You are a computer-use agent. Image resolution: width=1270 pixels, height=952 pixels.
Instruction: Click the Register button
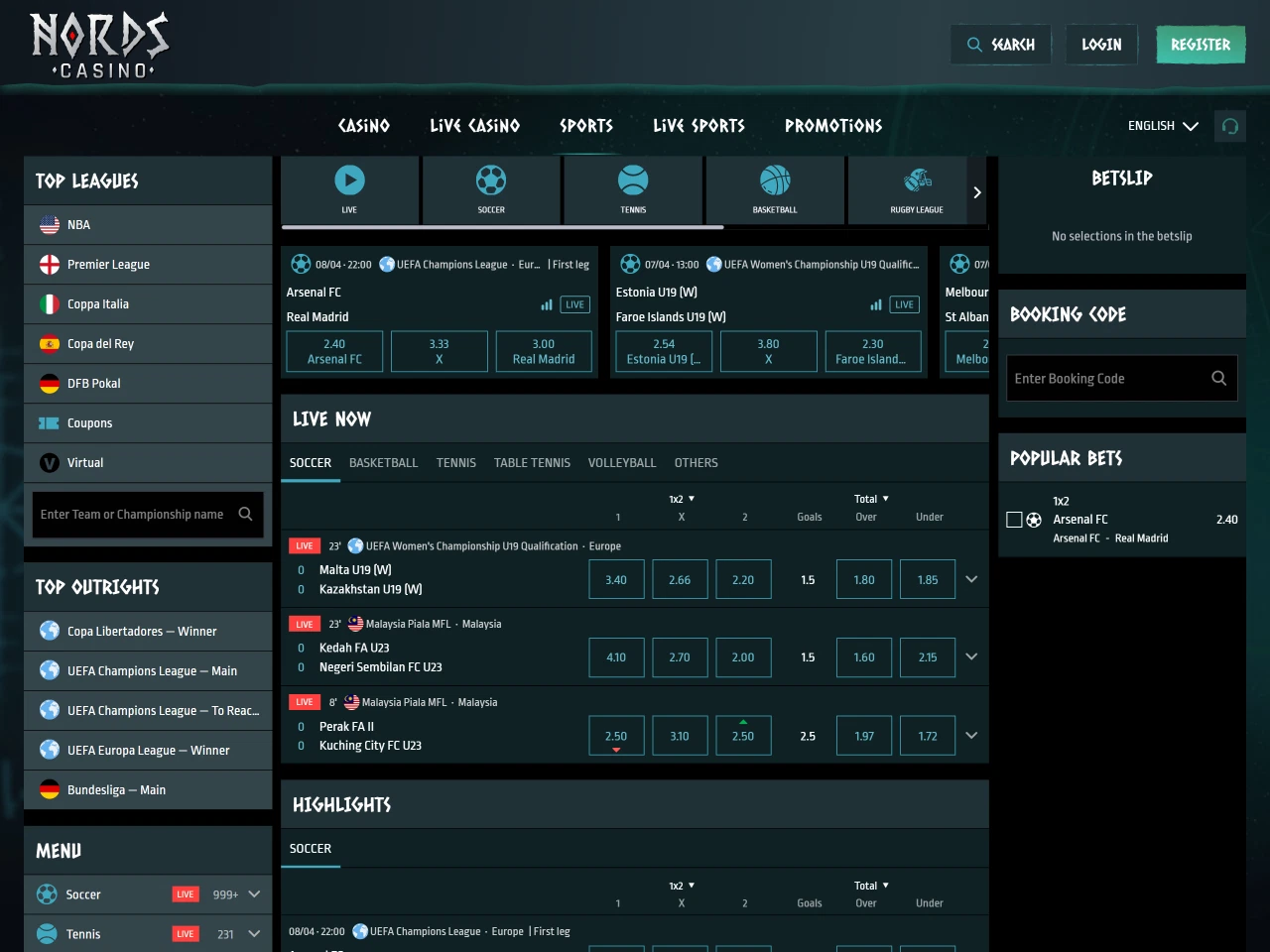pyautogui.click(x=1200, y=45)
